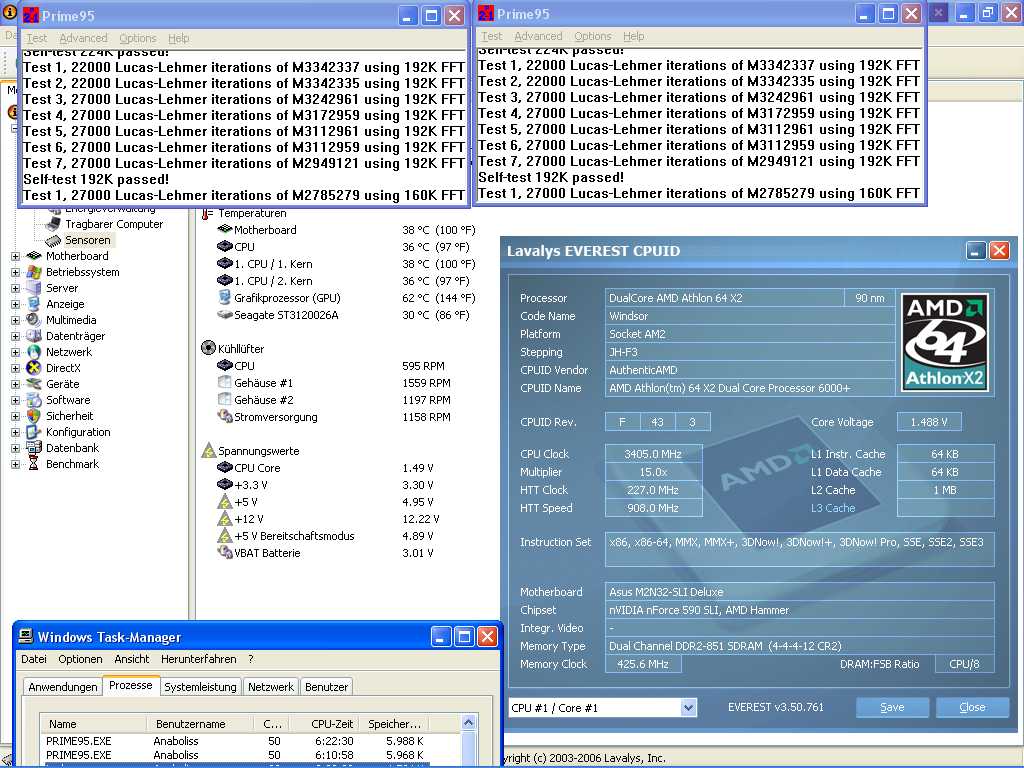1024x768 pixels.
Task: Click the 1.488 V Core Voltage value
Action: coord(929,422)
